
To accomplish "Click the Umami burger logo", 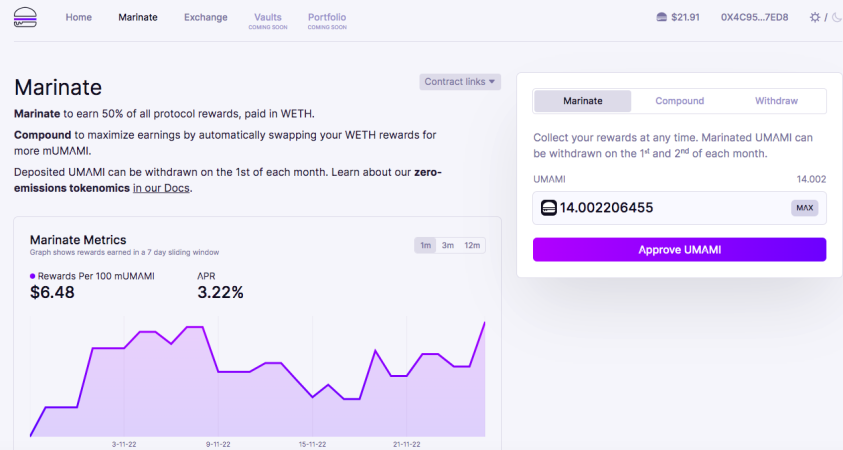I will (25, 17).
